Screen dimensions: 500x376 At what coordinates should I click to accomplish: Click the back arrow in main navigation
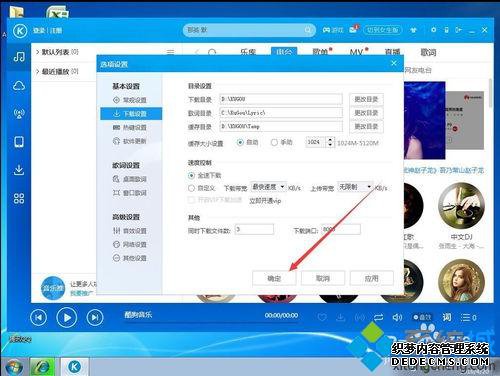(197, 52)
